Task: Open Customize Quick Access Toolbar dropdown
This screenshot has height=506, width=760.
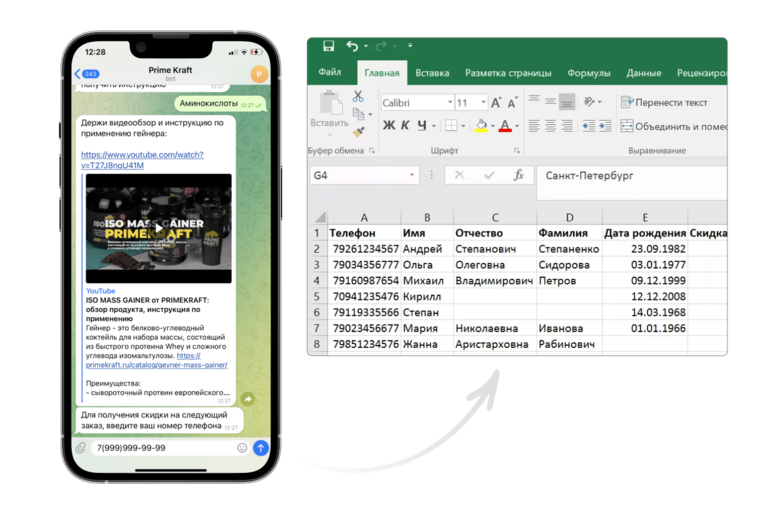Action: tap(410, 46)
